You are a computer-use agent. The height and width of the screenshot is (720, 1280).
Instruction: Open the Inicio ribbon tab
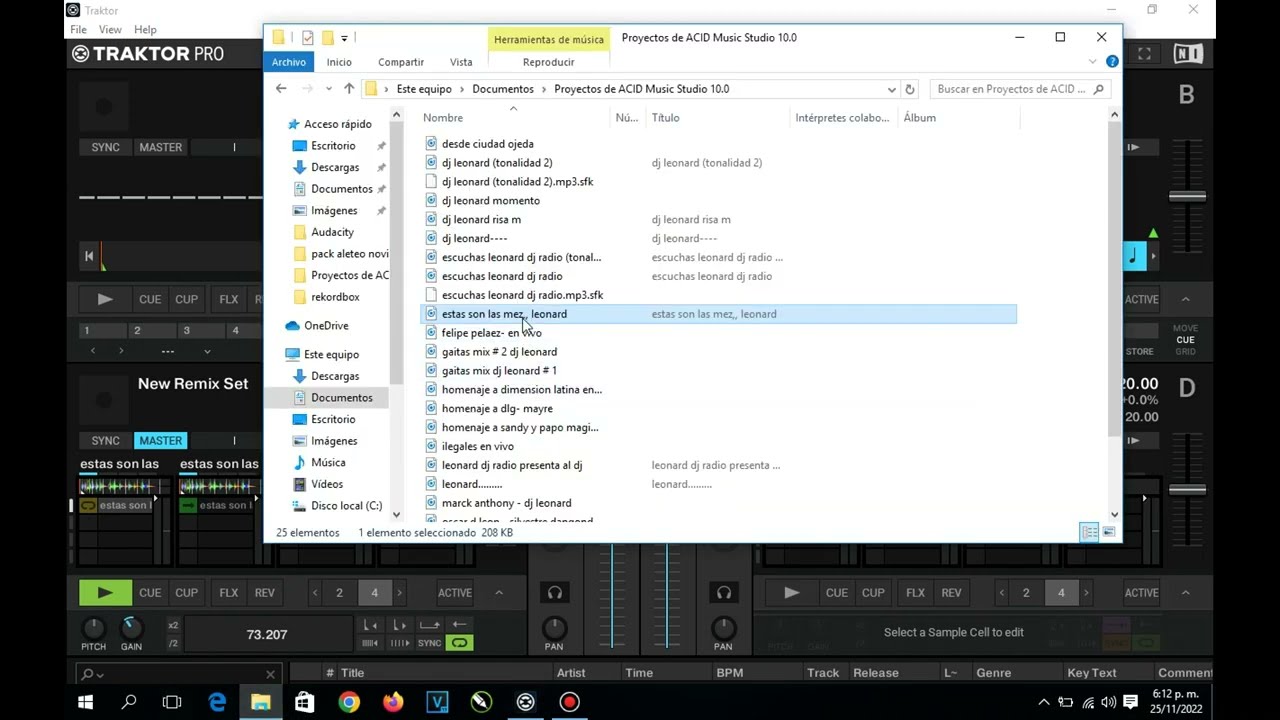click(339, 62)
